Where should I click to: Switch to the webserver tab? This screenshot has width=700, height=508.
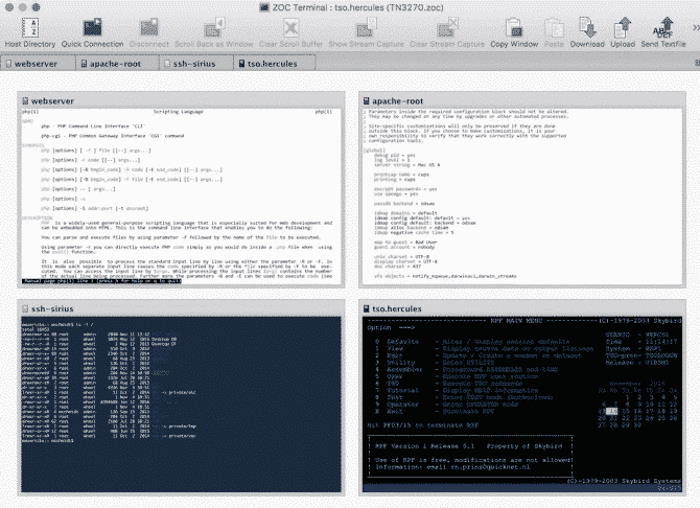[38, 63]
